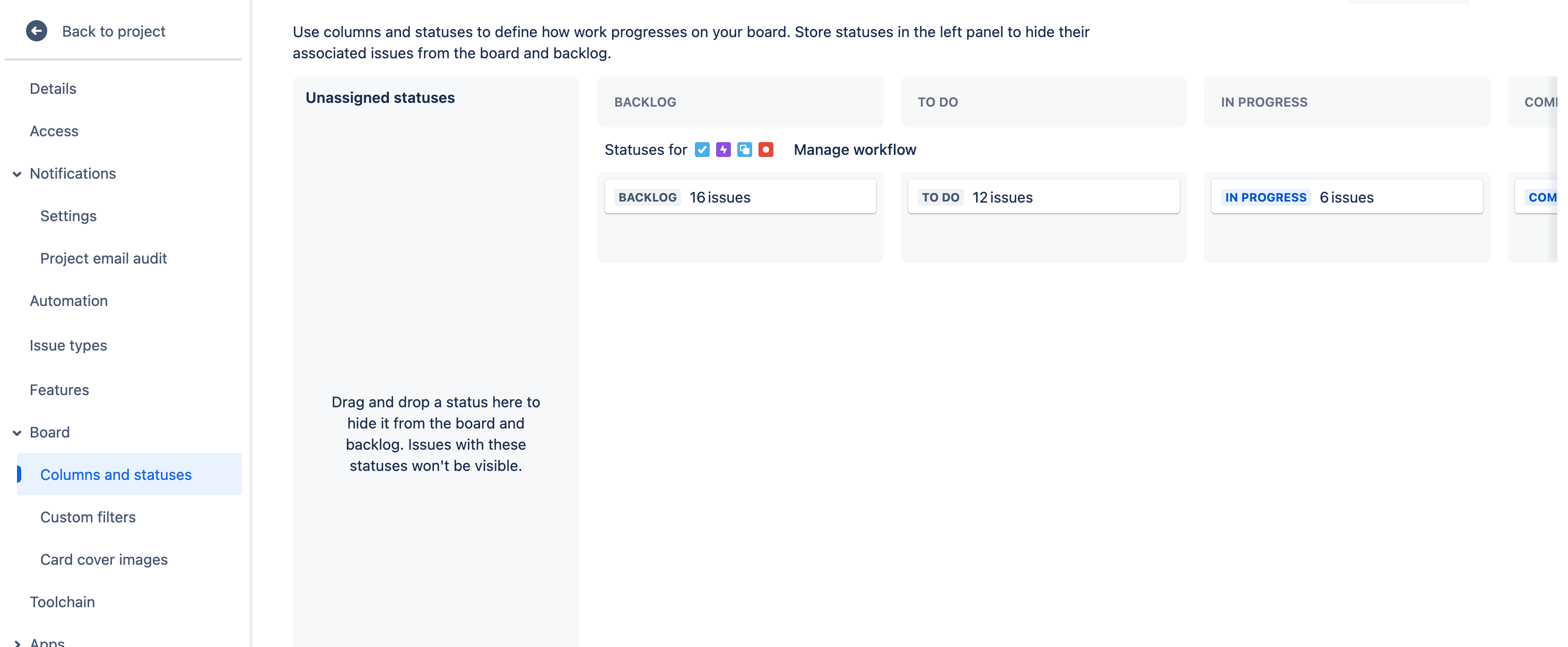The height and width of the screenshot is (647, 1568).
Task: Open the Access settings page
Action: (54, 131)
